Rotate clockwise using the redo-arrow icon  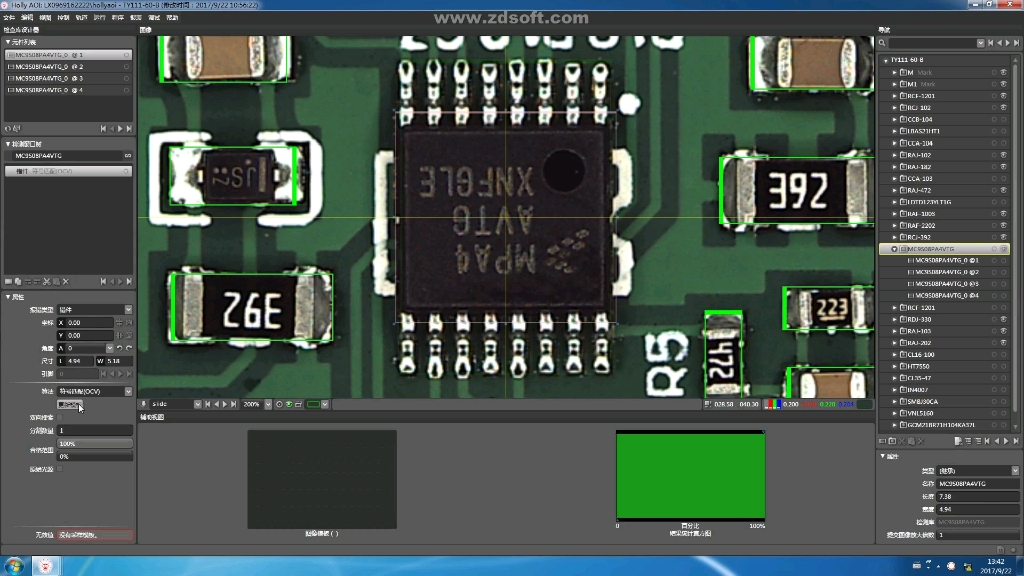(129, 348)
